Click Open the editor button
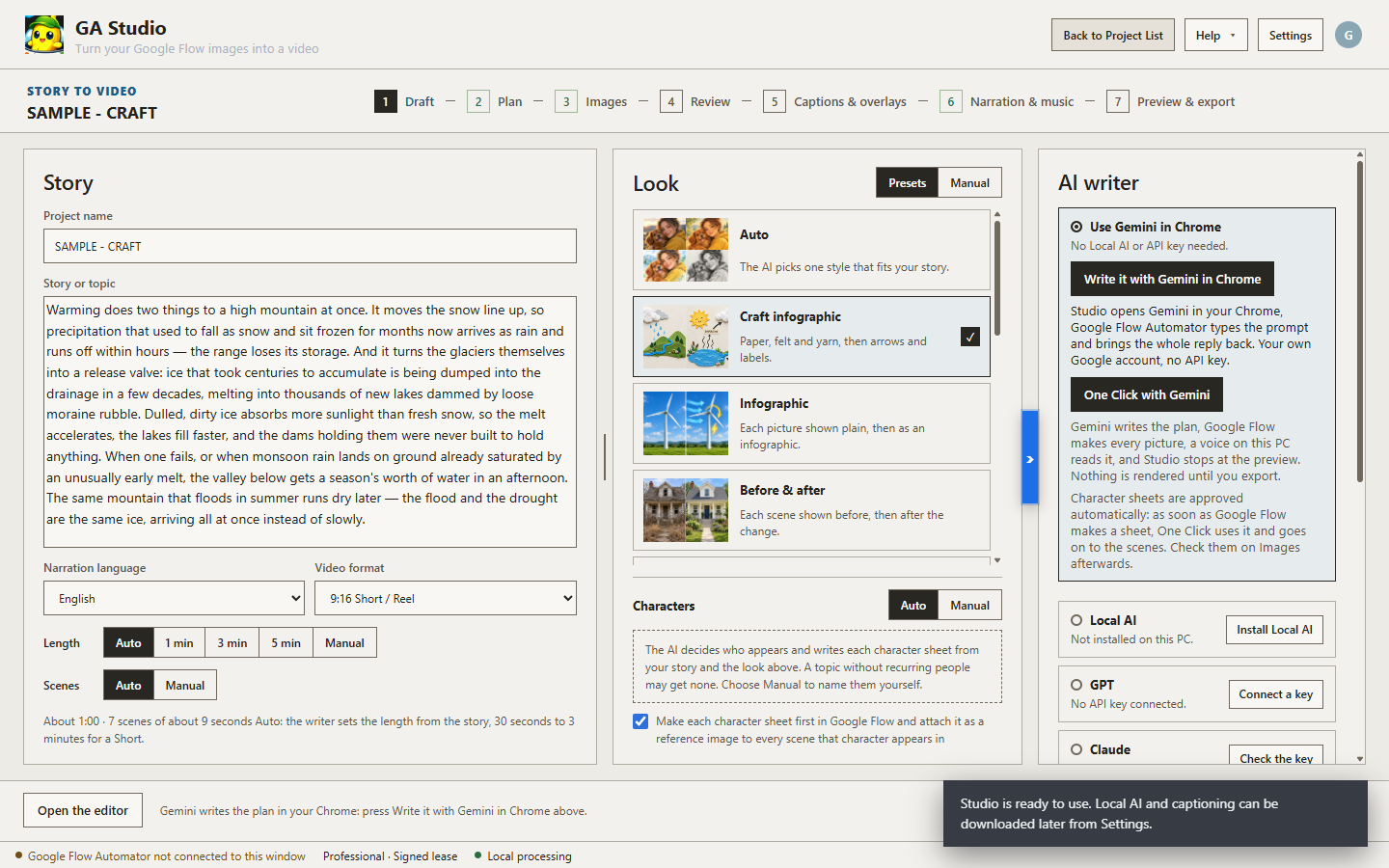Image resolution: width=1389 pixels, height=868 pixels. (83, 810)
